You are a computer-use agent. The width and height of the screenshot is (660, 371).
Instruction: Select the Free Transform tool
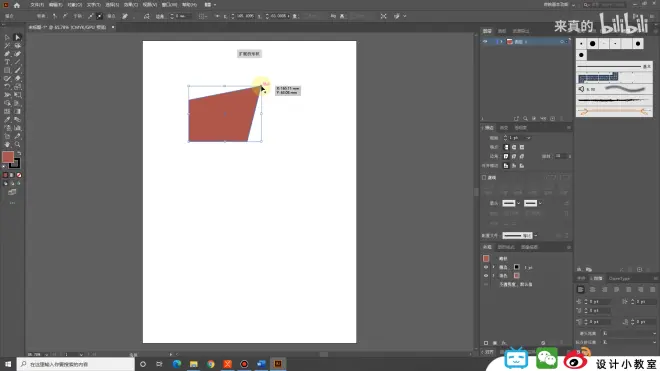tap(18, 95)
